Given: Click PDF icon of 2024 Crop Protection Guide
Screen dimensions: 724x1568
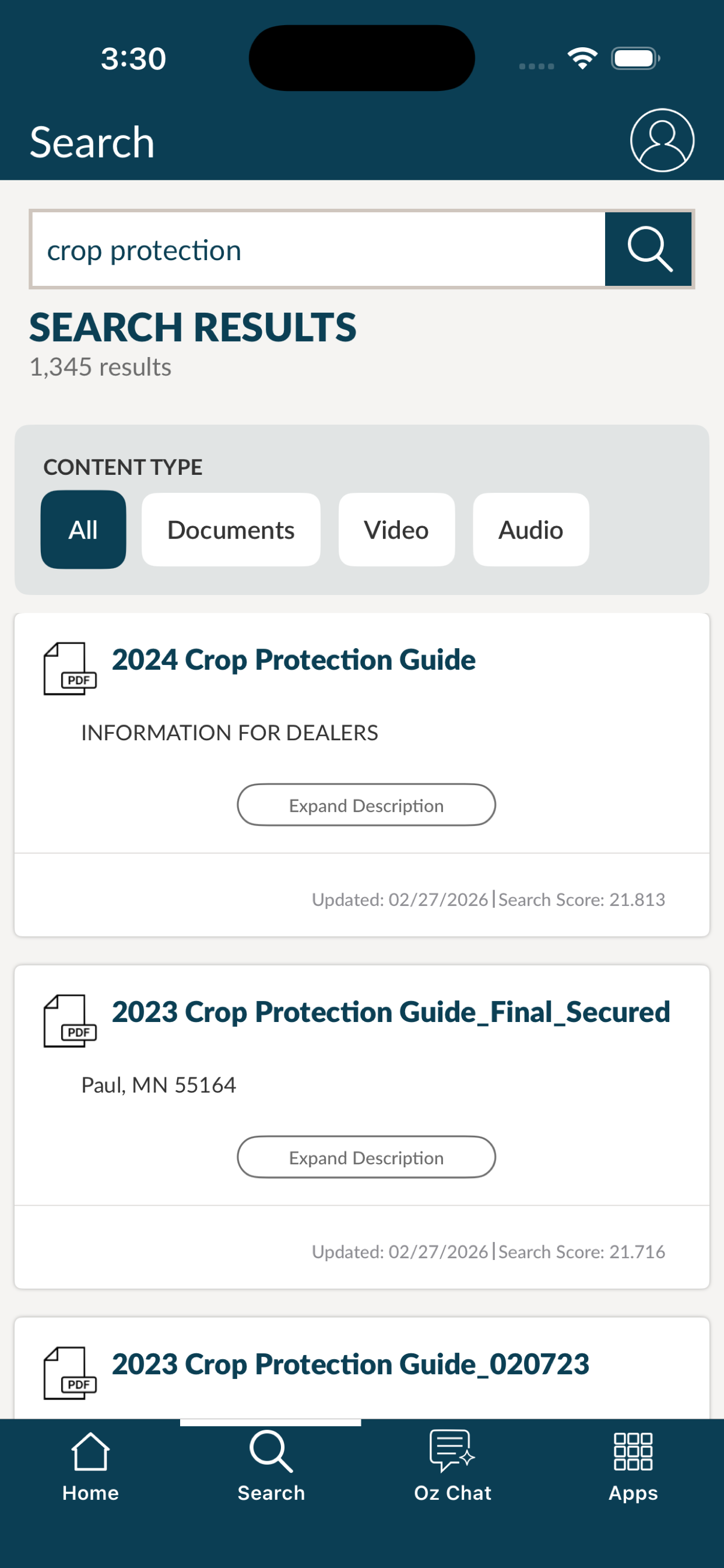Looking at the screenshot, I should (x=70, y=669).
